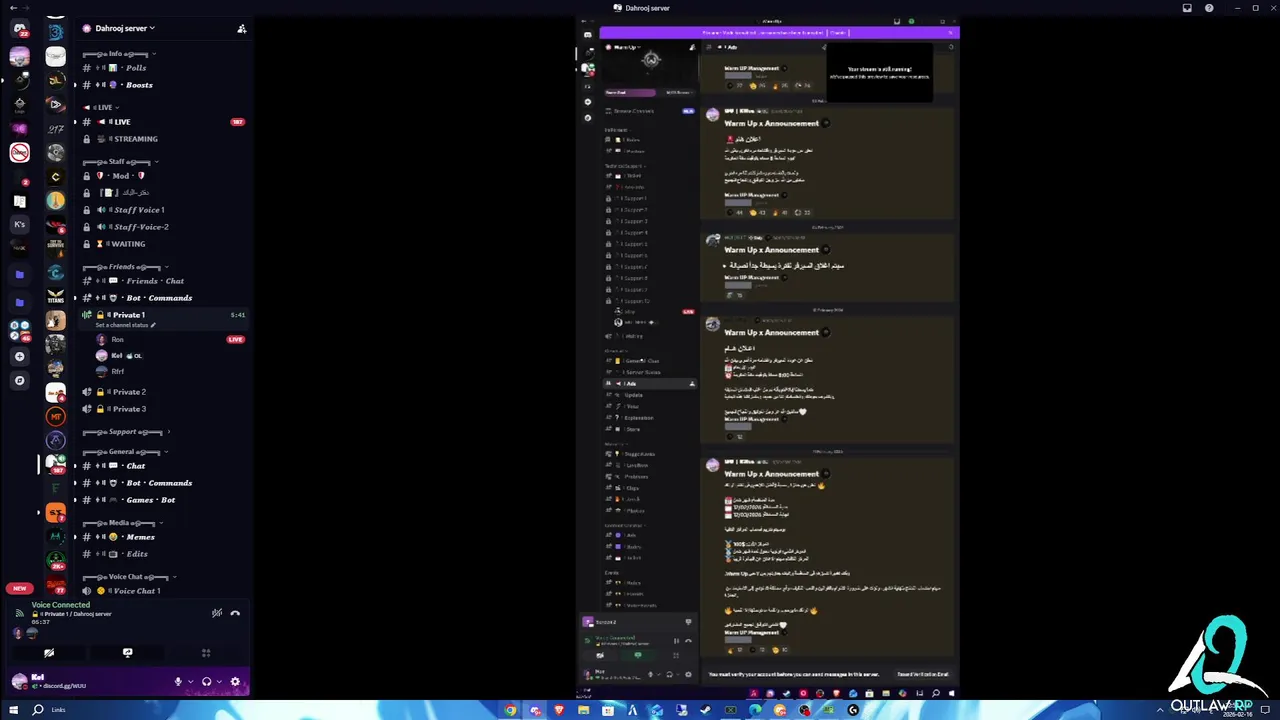Screen dimensions: 1280x720
Task: Collapse the LIVE channel category
Action: click(x=101, y=107)
